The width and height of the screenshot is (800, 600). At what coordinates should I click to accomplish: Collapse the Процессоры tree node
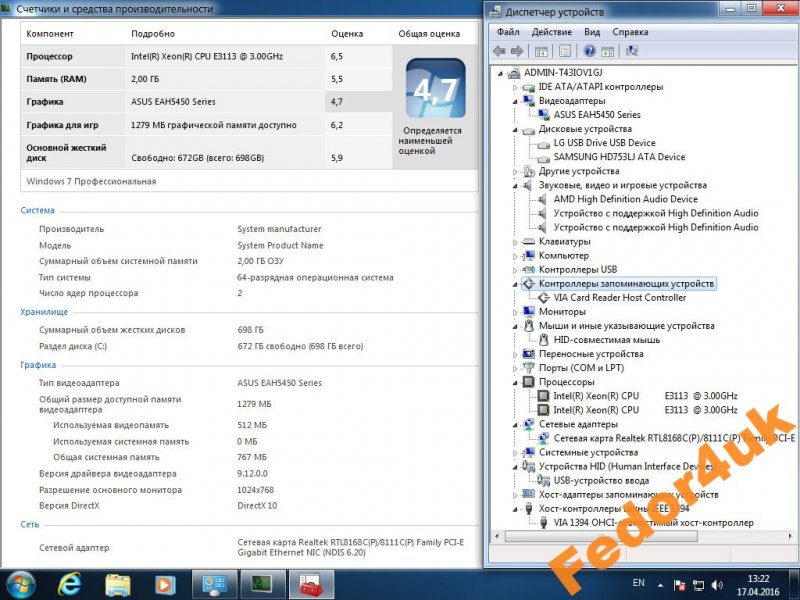(x=516, y=382)
